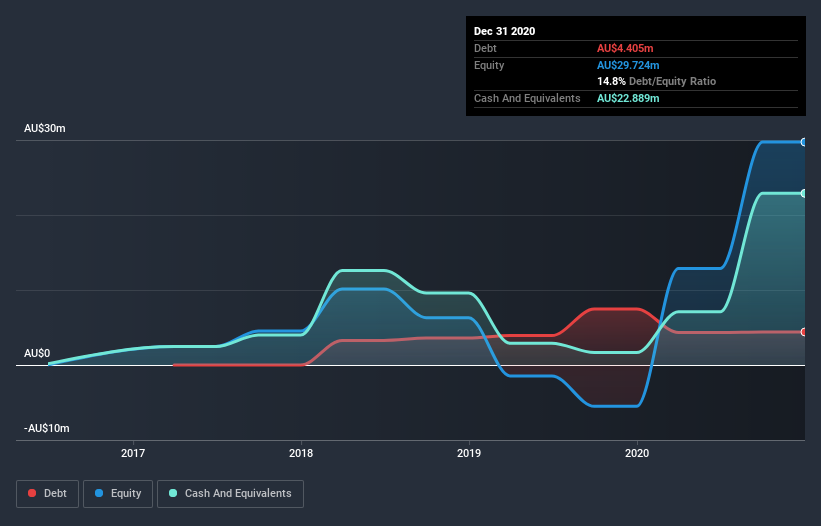The width and height of the screenshot is (821, 526).
Task: Click the Cash value AU$22.889m in the tooltip
Action: (x=628, y=98)
